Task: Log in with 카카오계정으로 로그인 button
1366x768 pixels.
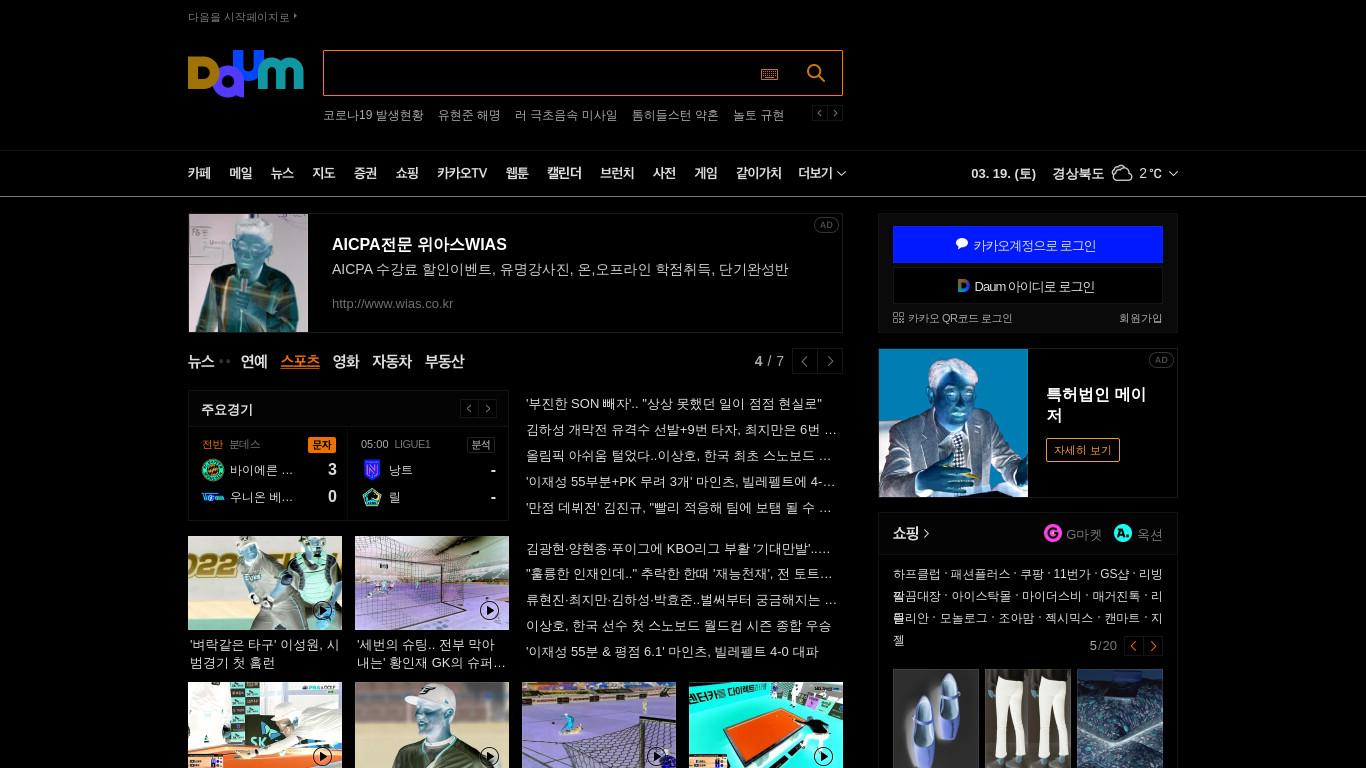Action: (1028, 245)
